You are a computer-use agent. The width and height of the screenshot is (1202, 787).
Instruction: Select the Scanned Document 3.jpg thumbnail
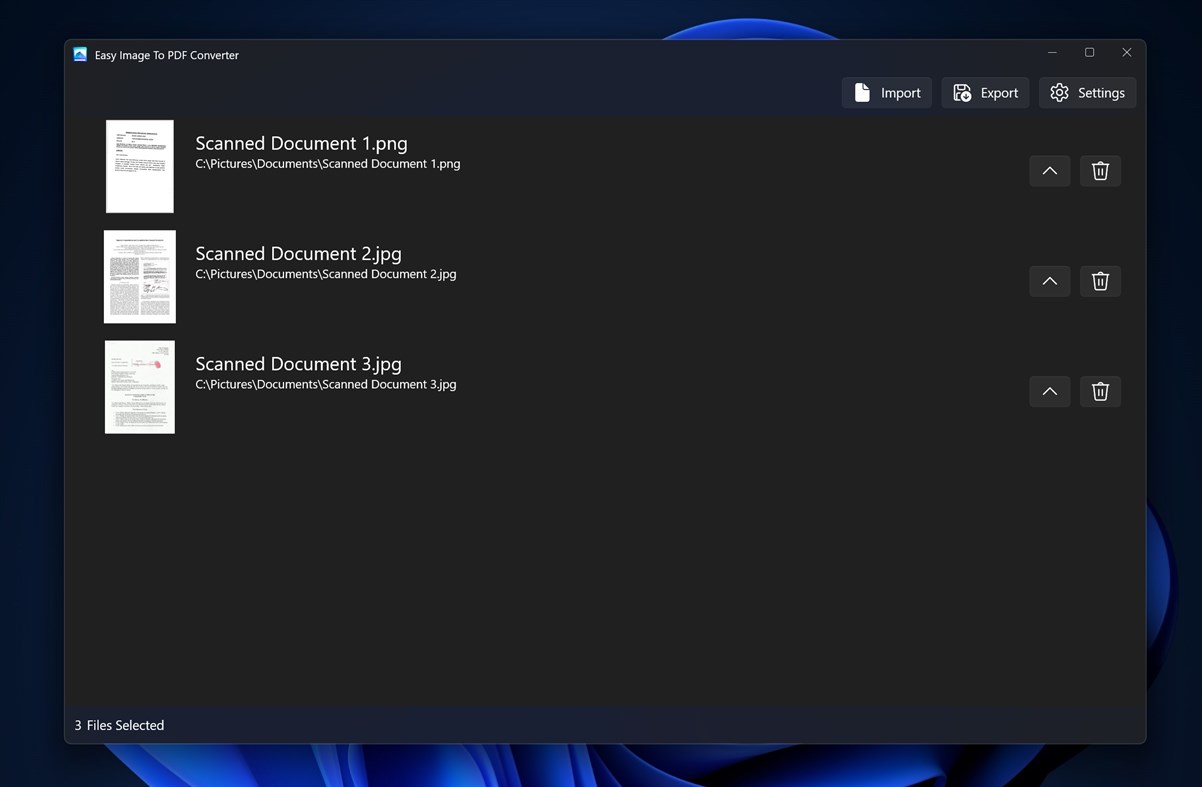click(140, 387)
